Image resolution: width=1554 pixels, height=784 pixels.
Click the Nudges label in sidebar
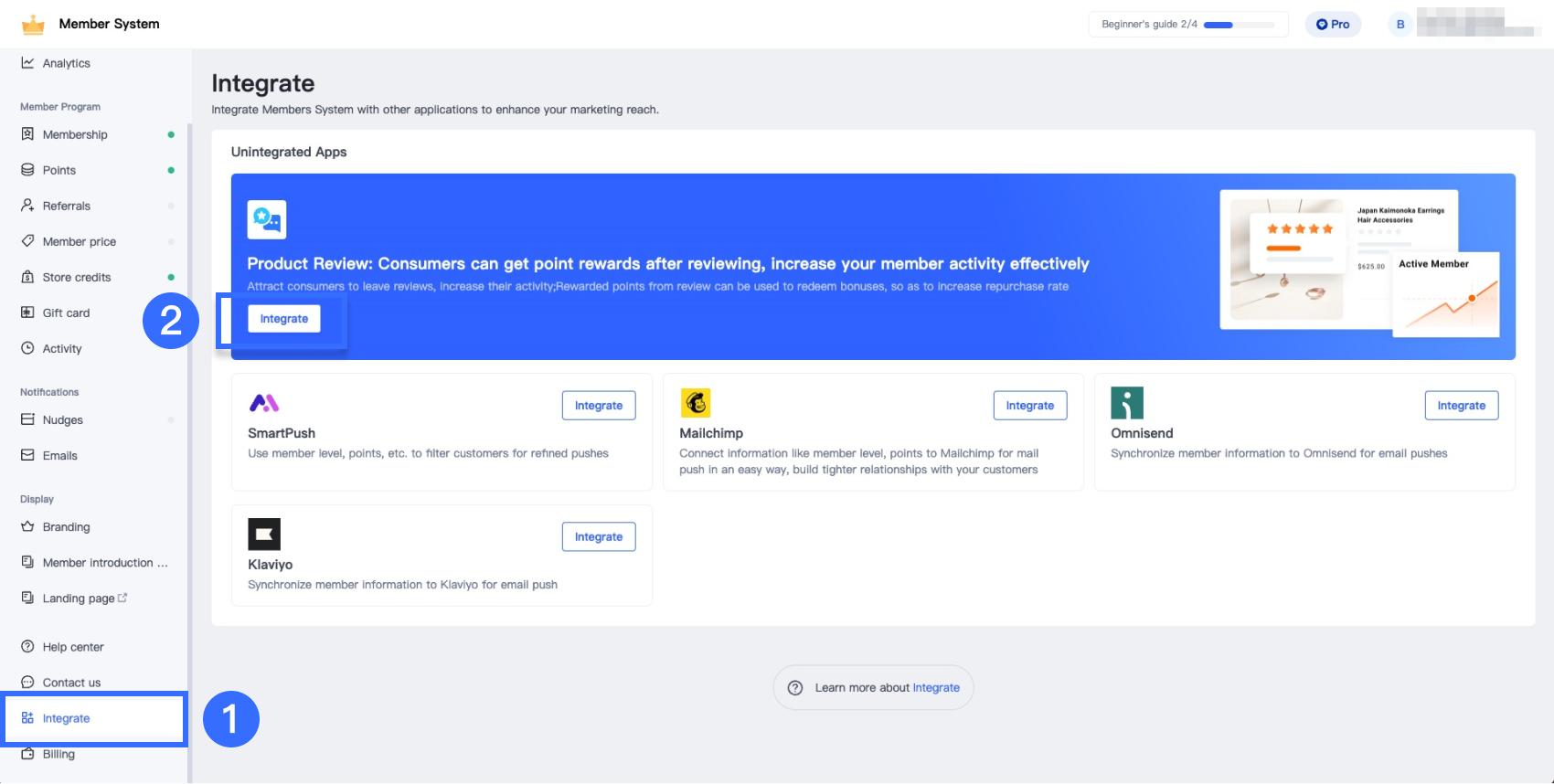point(63,419)
